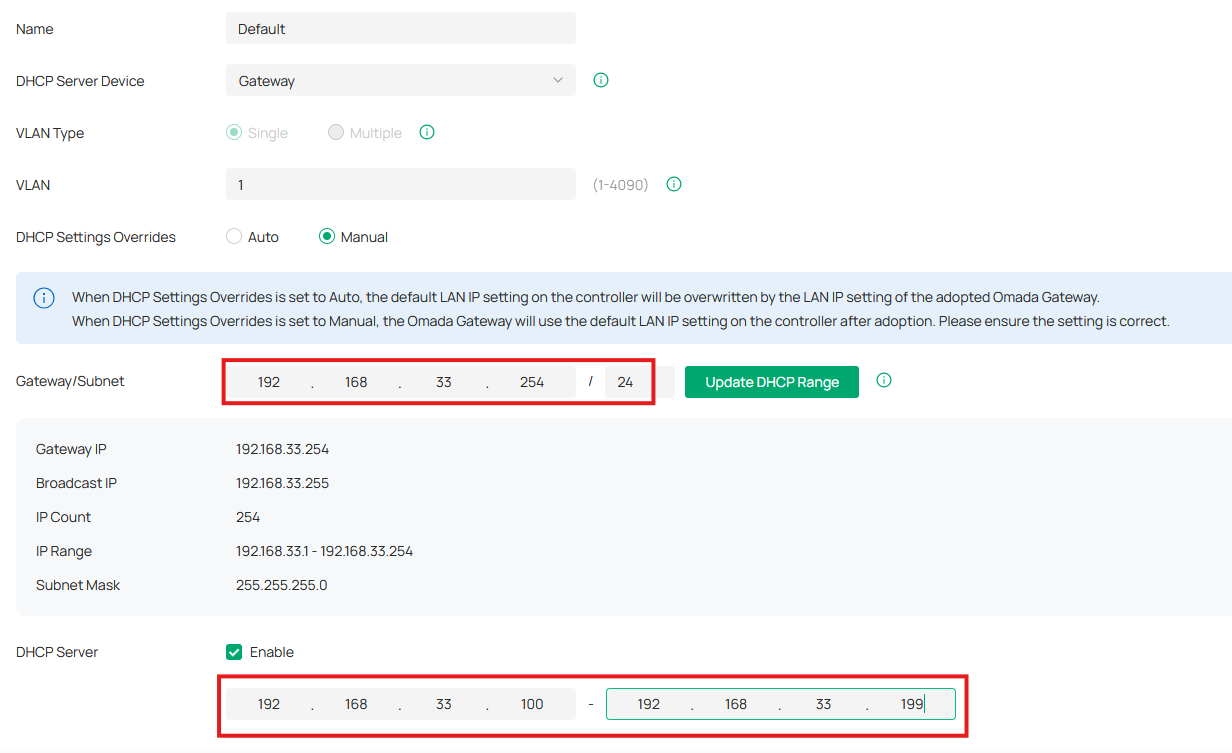1232x753 pixels.
Task: Open the DHCP Server Device dropdown
Action: point(400,80)
